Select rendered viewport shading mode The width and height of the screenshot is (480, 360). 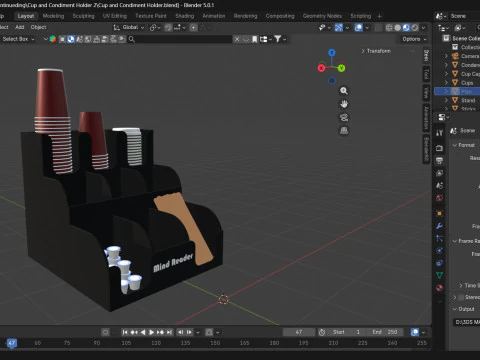[415, 28]
